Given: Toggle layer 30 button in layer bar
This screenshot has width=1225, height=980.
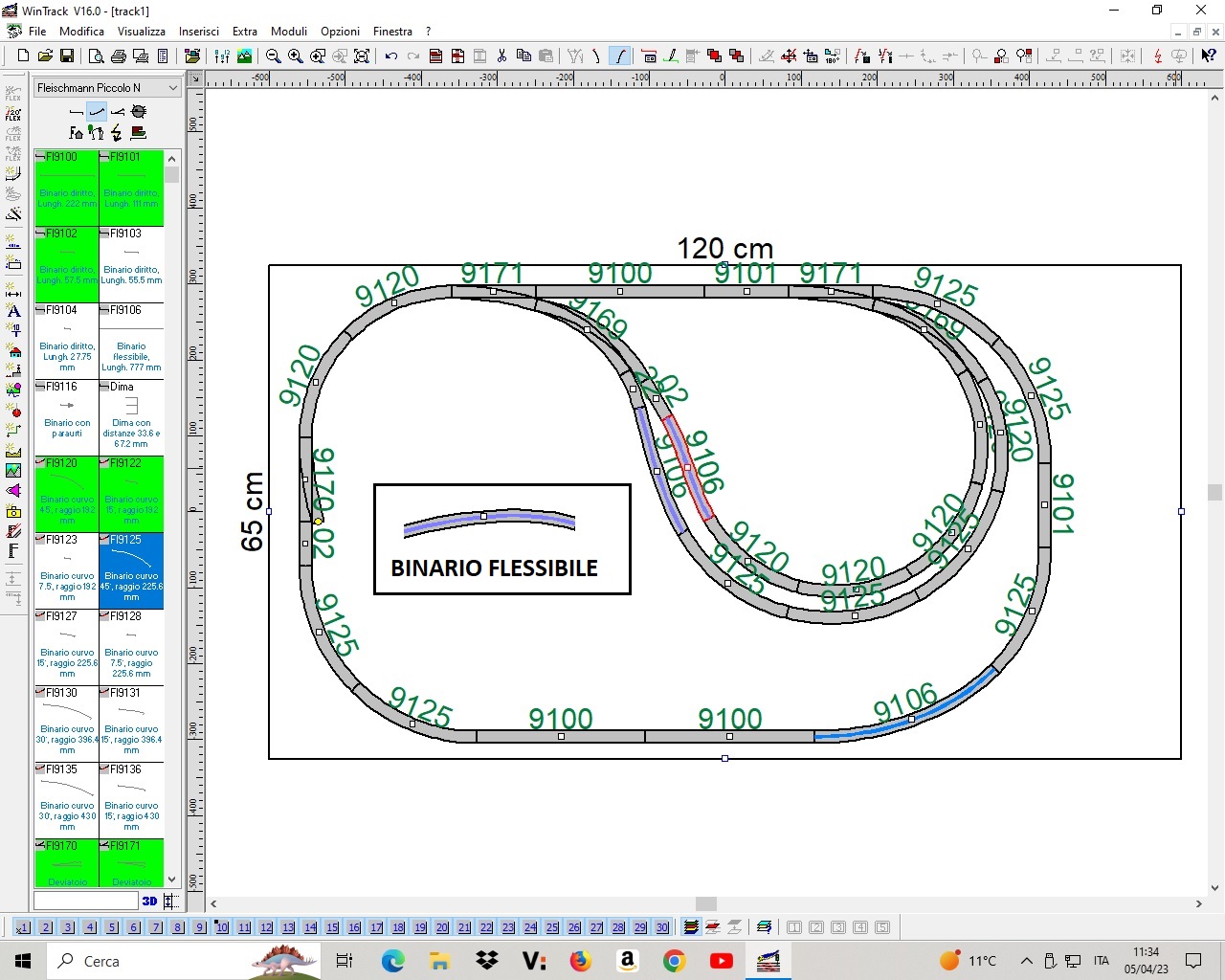Looking at the screenshot, I should 662,927.
